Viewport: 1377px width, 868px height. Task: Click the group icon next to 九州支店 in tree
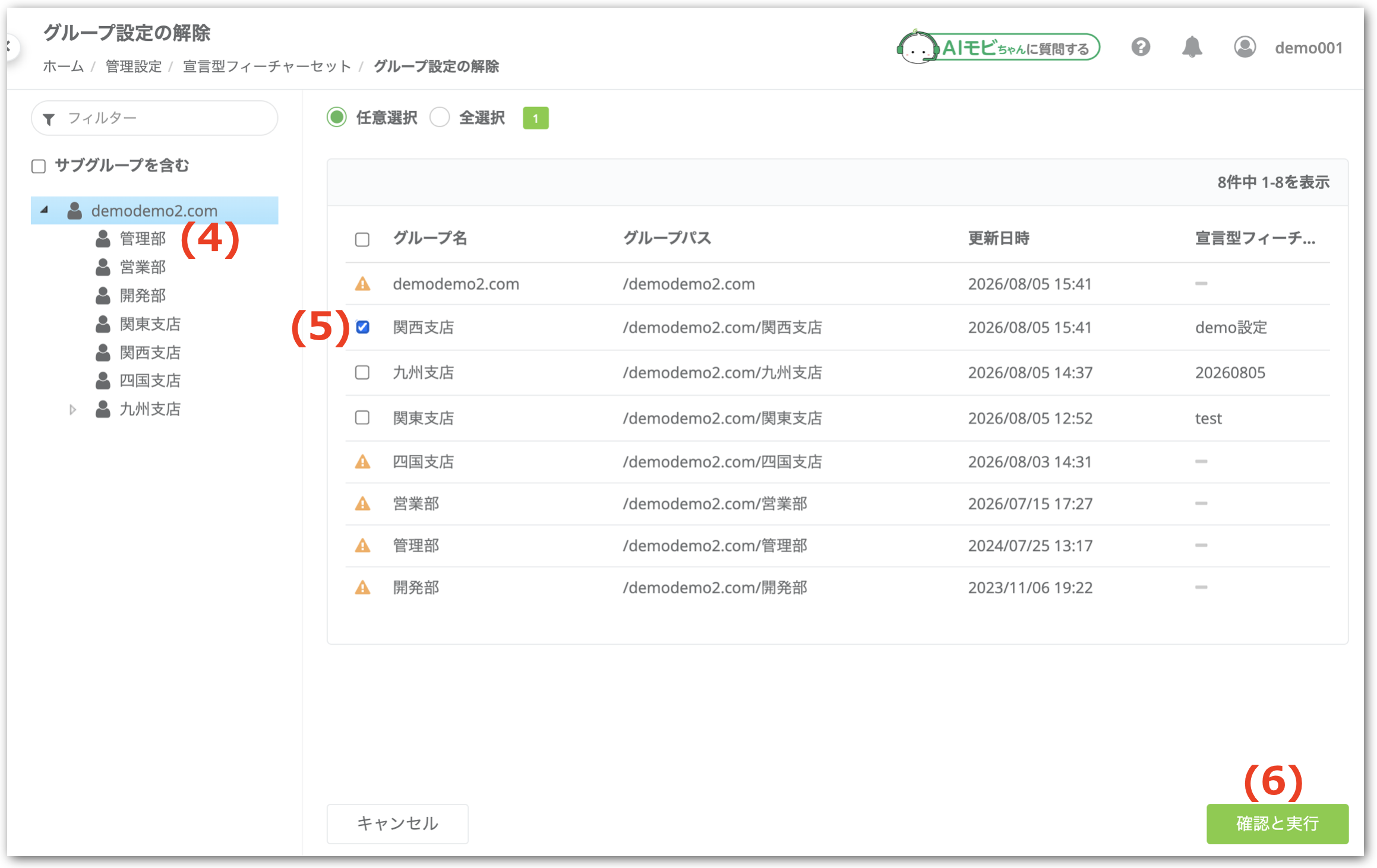[x=103, y=409]
